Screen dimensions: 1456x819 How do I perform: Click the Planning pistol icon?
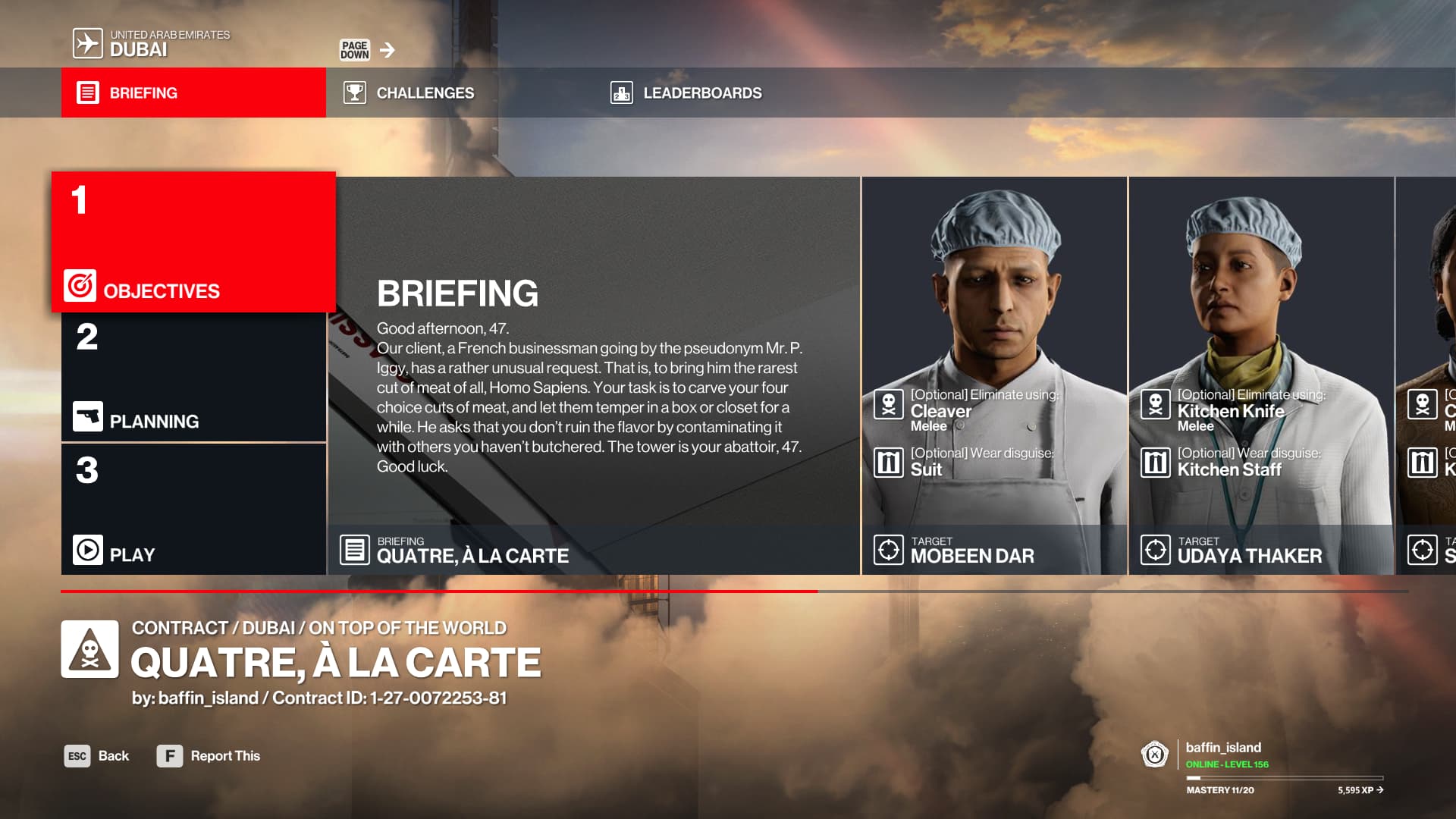point(88,416)
